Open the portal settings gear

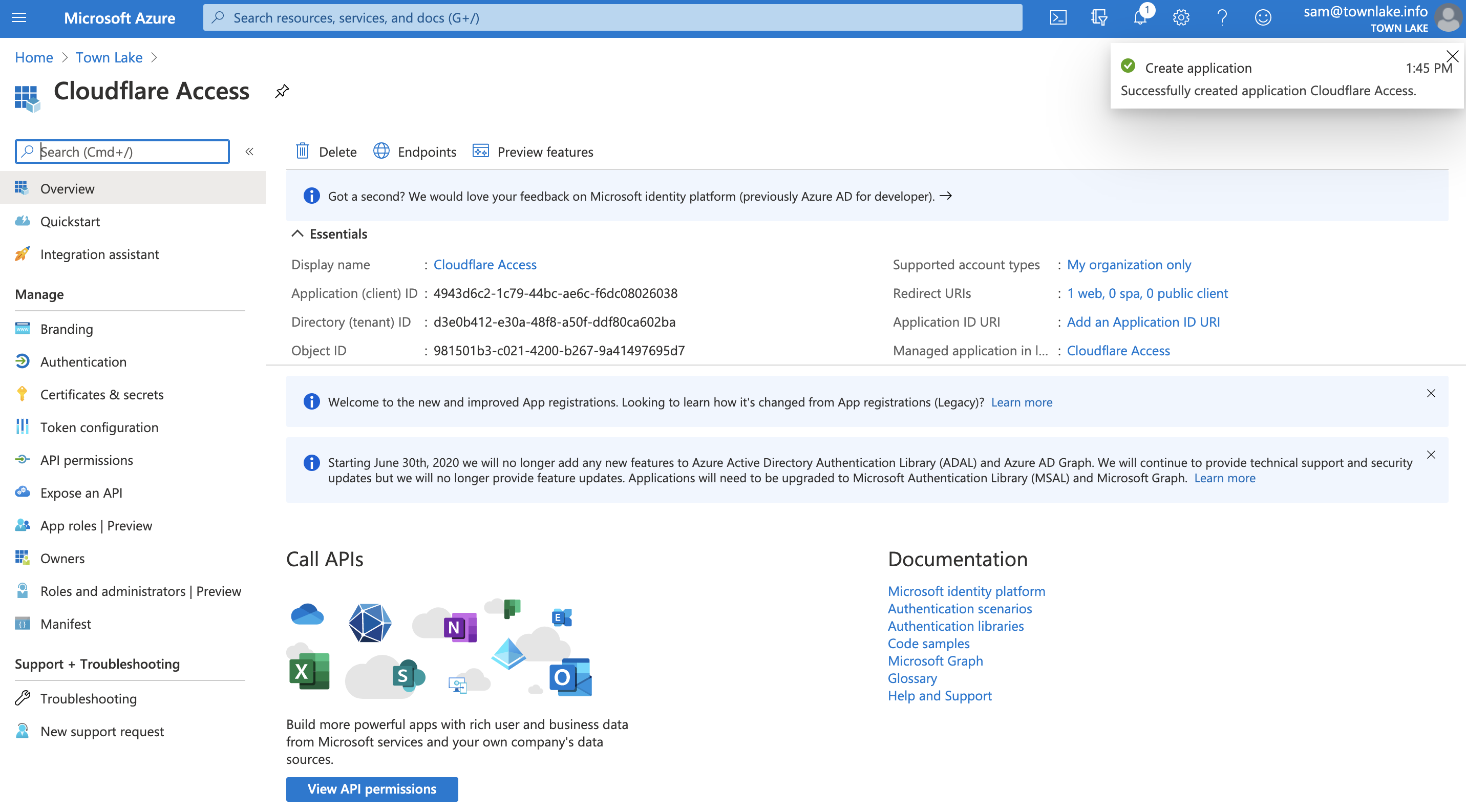(x=1181, y=17)
